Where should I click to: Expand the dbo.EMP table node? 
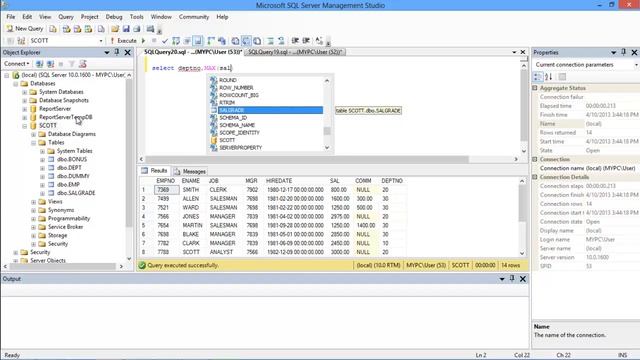pos(42,185)
